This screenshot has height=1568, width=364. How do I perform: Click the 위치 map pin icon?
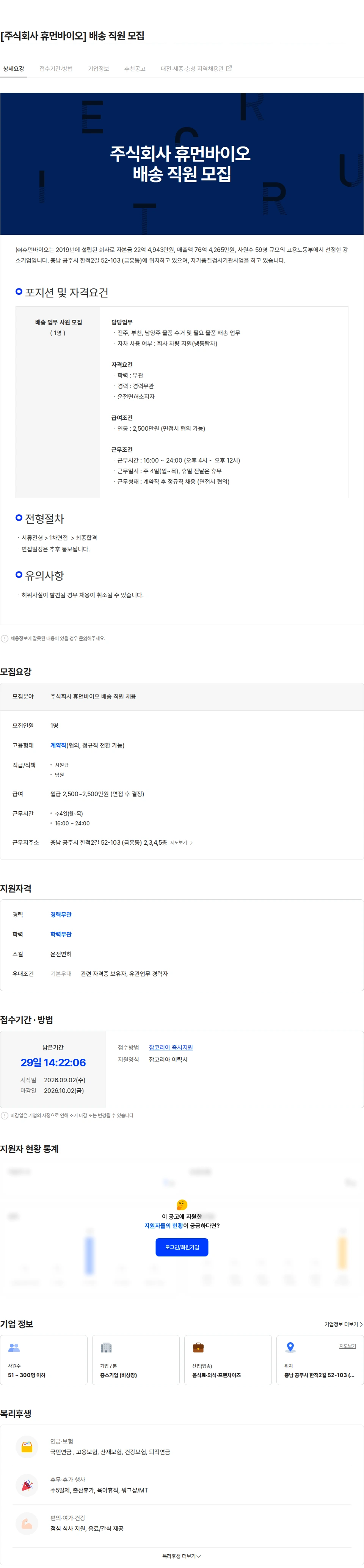point(290,1348)
